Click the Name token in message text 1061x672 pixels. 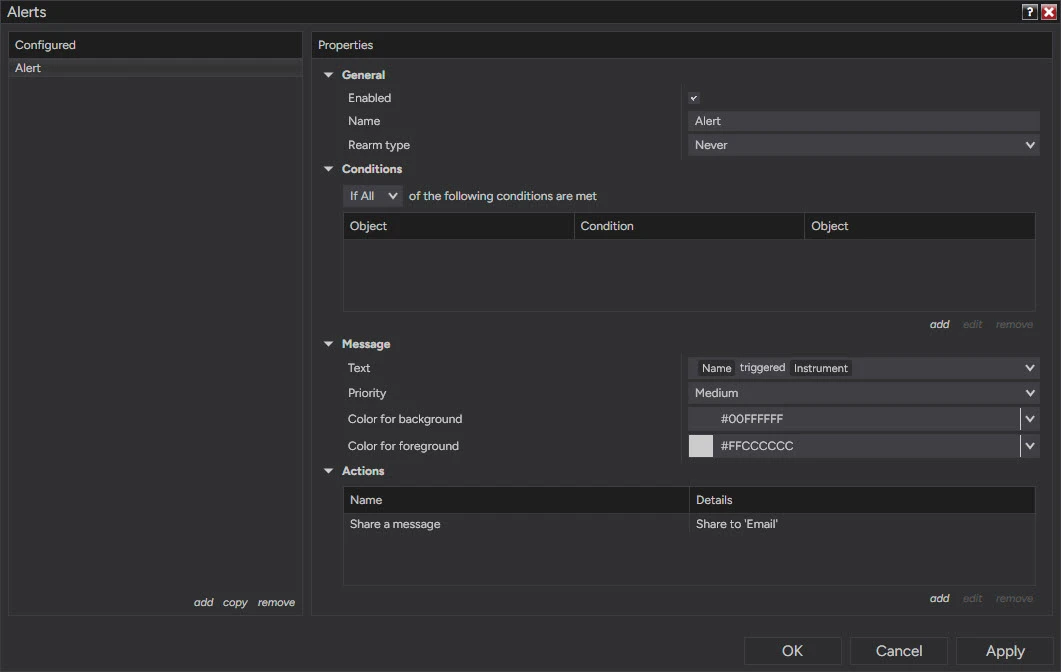coord(716,368)
